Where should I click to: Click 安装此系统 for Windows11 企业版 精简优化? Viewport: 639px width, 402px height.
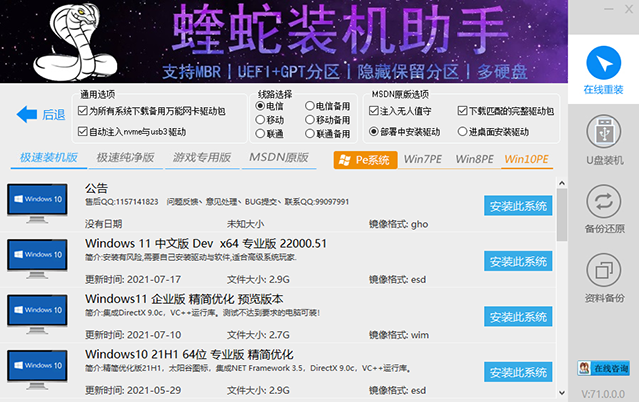pyautogui.click(x=518, y=318)
